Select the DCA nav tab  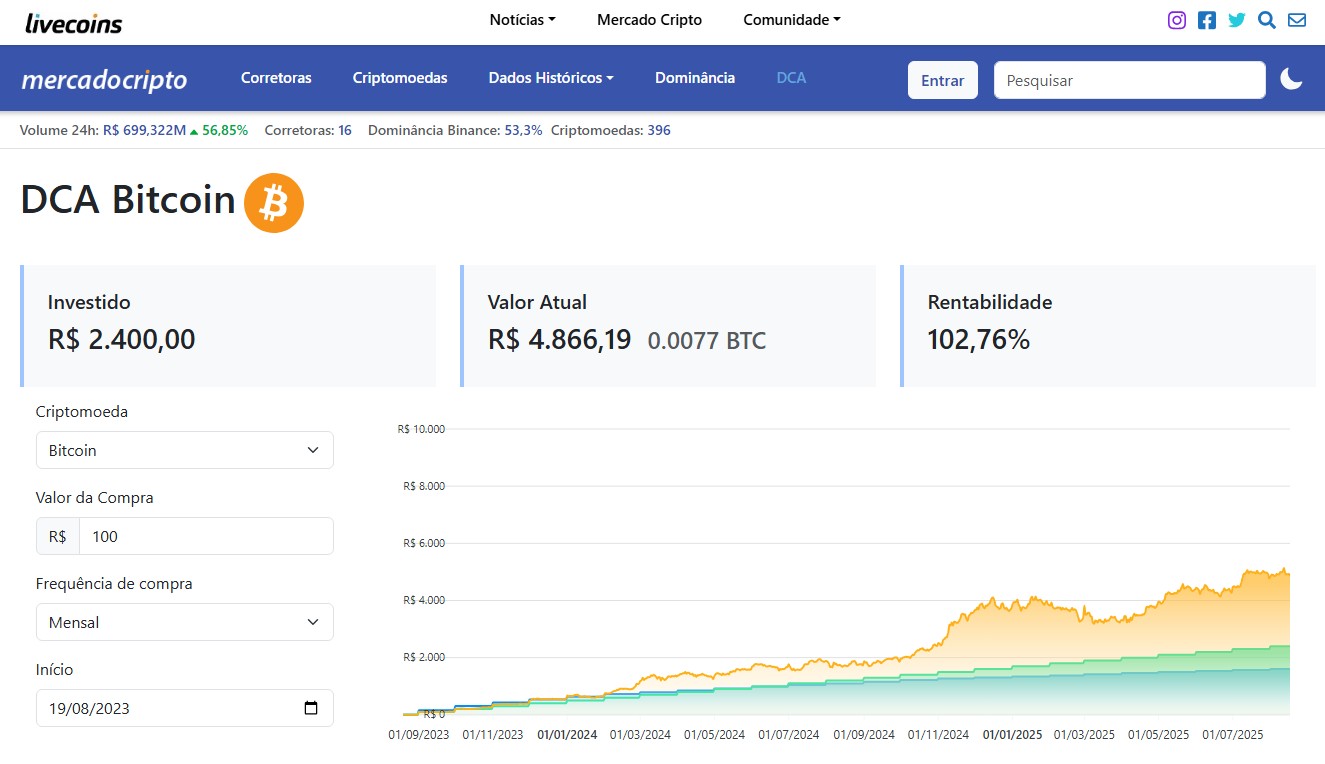point(791,78)
